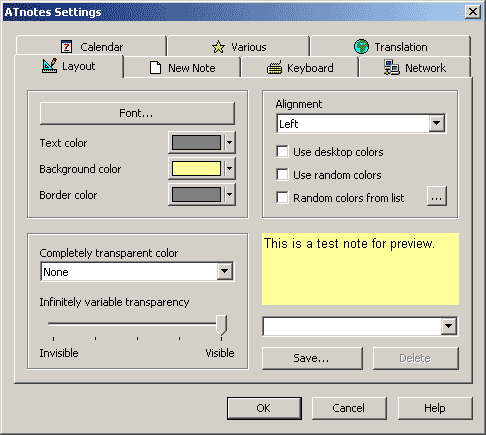Click the yellow test note preview

(x=360, y=269)
